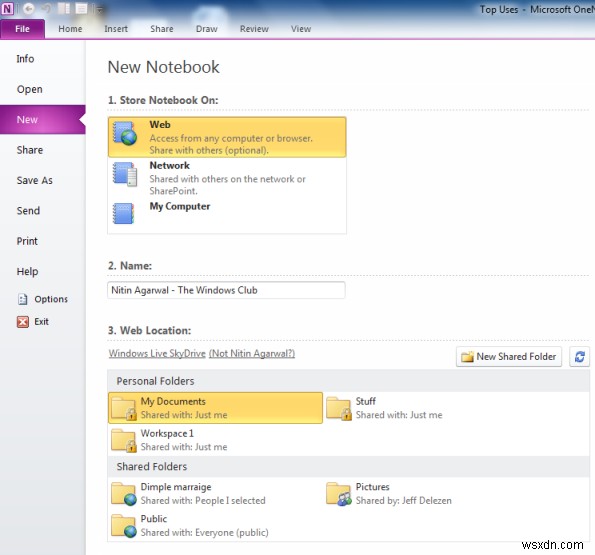Open the File tab
The height and width of the screenshot is (555, 595).
pos(22,29)
